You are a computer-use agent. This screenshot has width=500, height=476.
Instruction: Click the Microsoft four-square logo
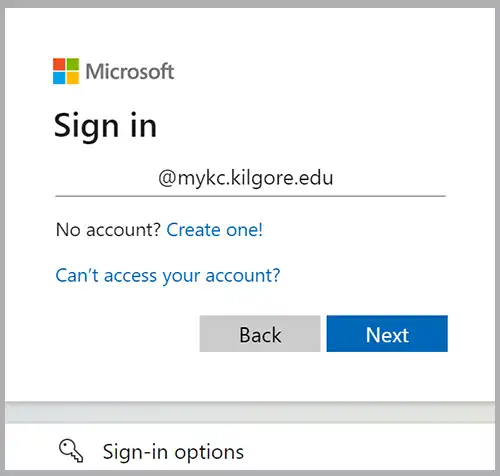point(66,71)
